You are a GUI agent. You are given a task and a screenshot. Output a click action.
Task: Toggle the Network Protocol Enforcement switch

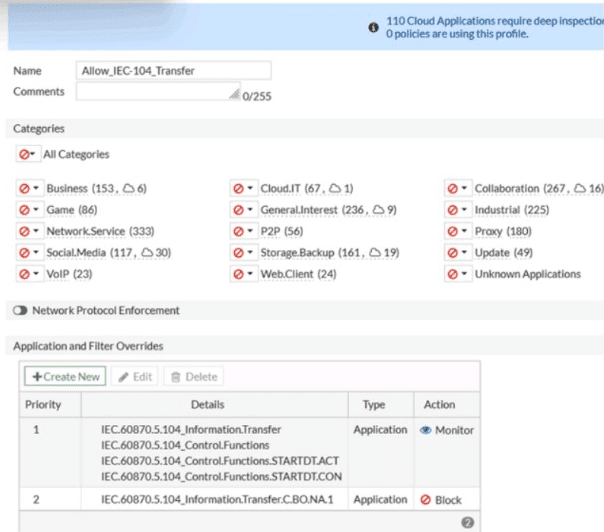(x=21, y=310)
